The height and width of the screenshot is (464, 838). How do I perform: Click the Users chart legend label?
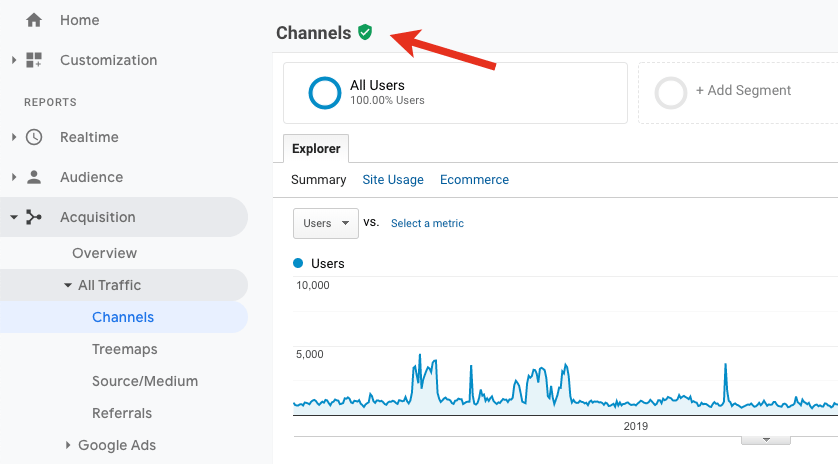click(328, 264)
